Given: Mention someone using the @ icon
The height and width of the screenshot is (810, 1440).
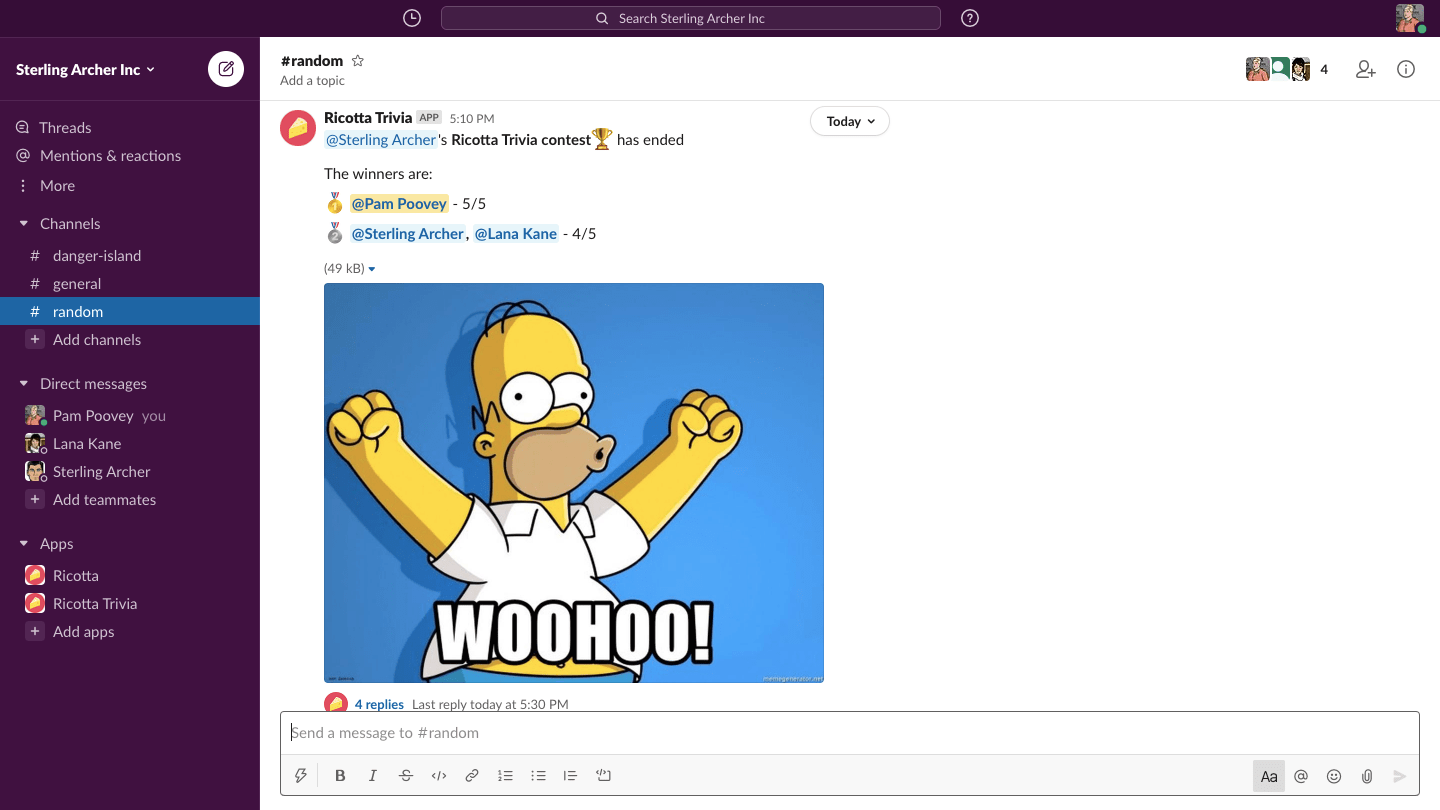Looking at the screenshot, I should tap(1301, 776).
